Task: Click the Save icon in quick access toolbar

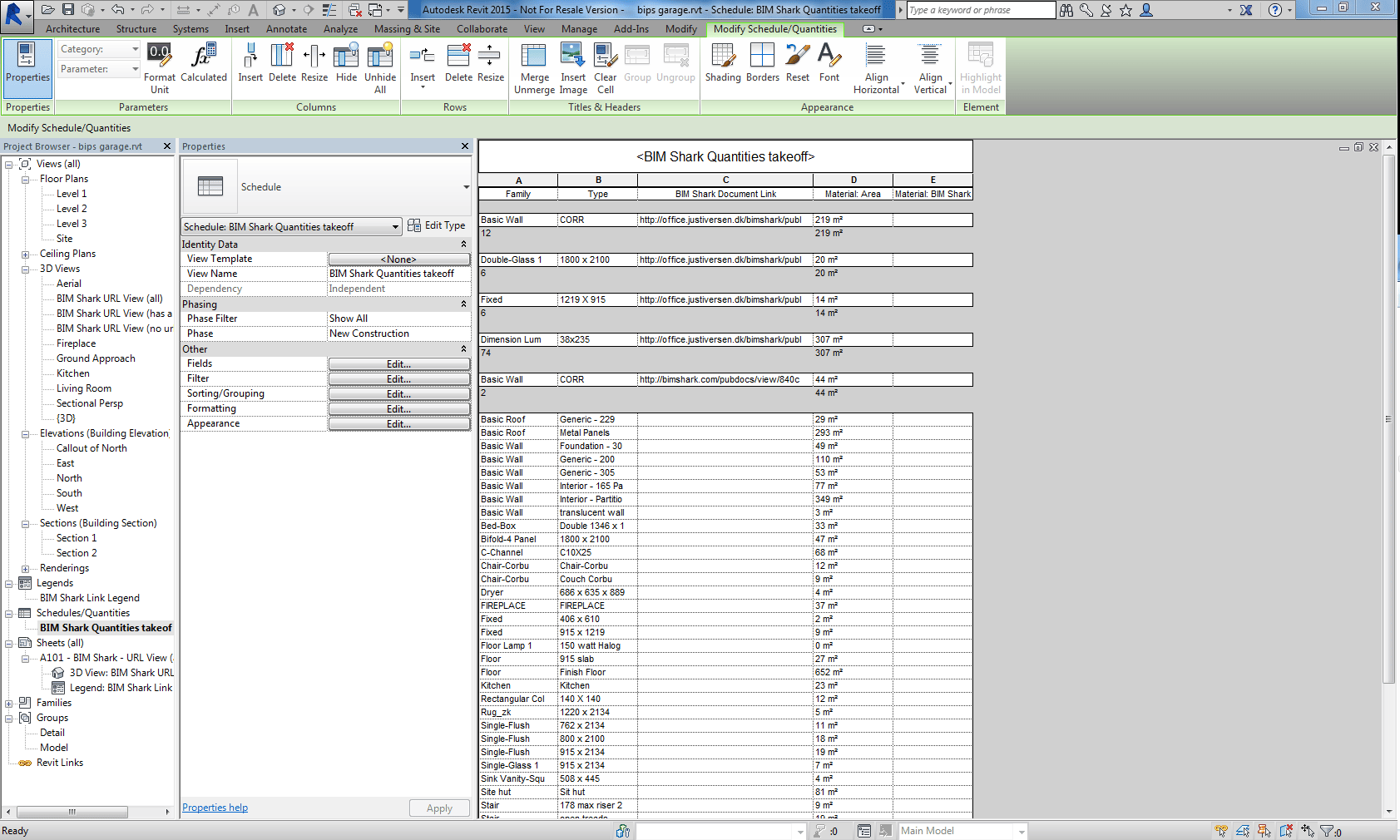Action: point(68,9)
